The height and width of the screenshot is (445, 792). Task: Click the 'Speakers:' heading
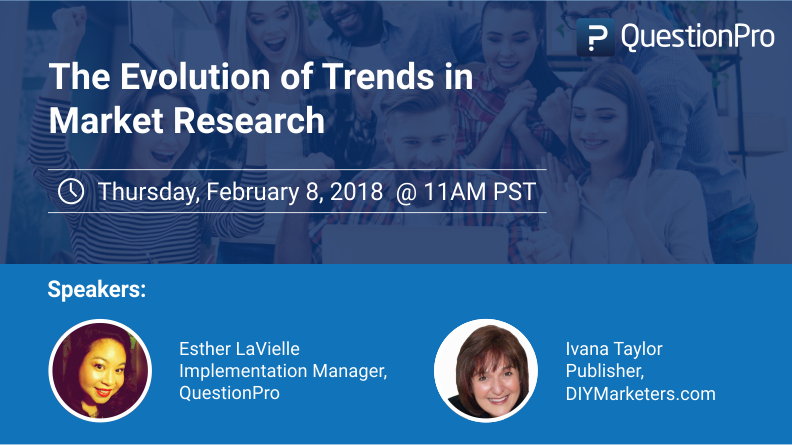tap(97, 289)
